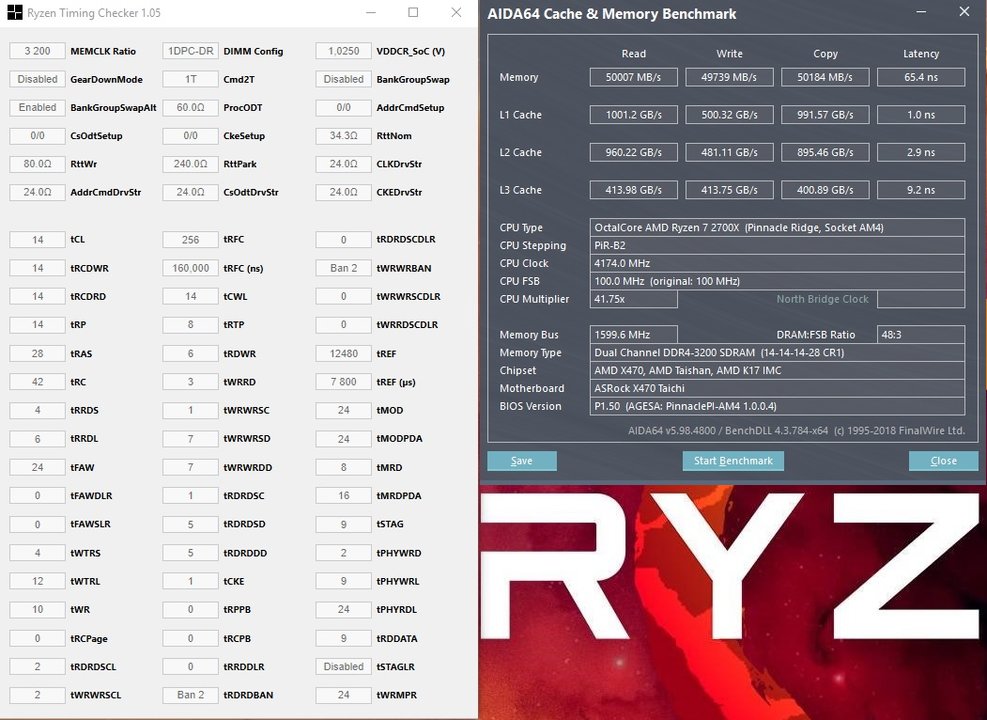
Task: Select the tRTP value 8
Action: pos(190,325)
